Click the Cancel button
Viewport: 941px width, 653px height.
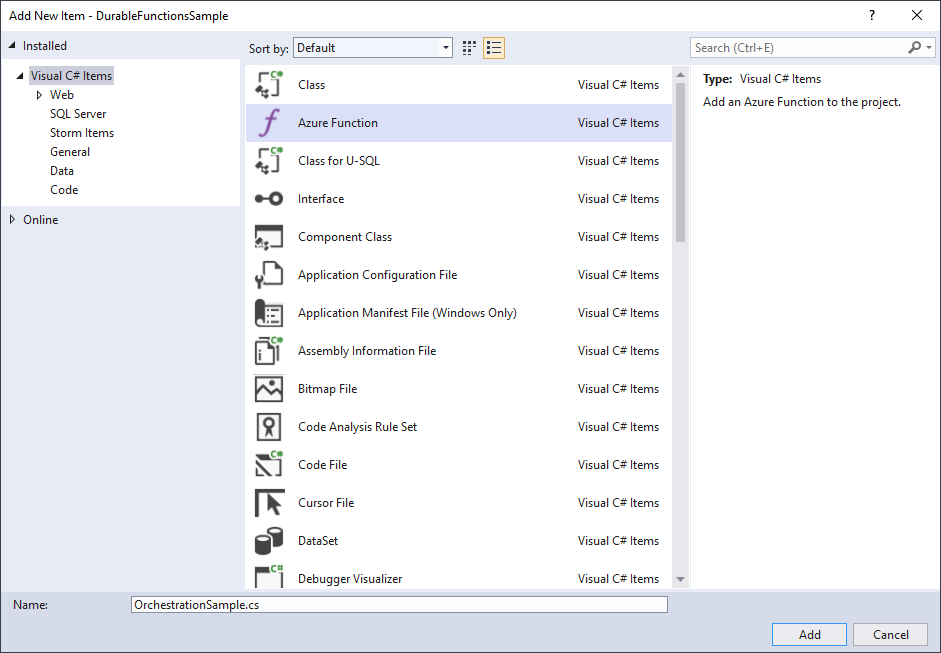(x=889, y=634)
